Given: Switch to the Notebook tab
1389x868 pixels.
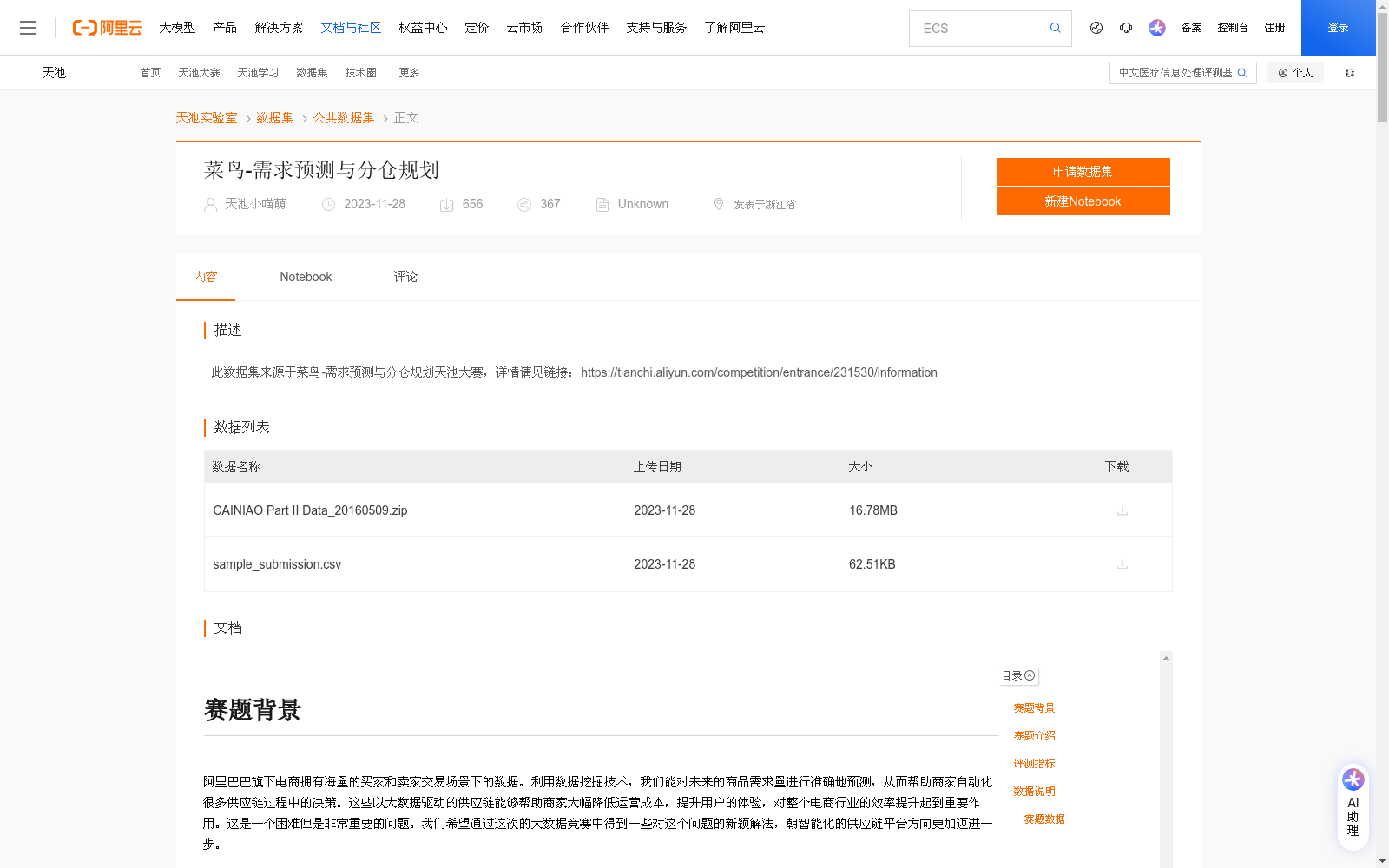Looking at the screenshot, I should tap(306, 276).
